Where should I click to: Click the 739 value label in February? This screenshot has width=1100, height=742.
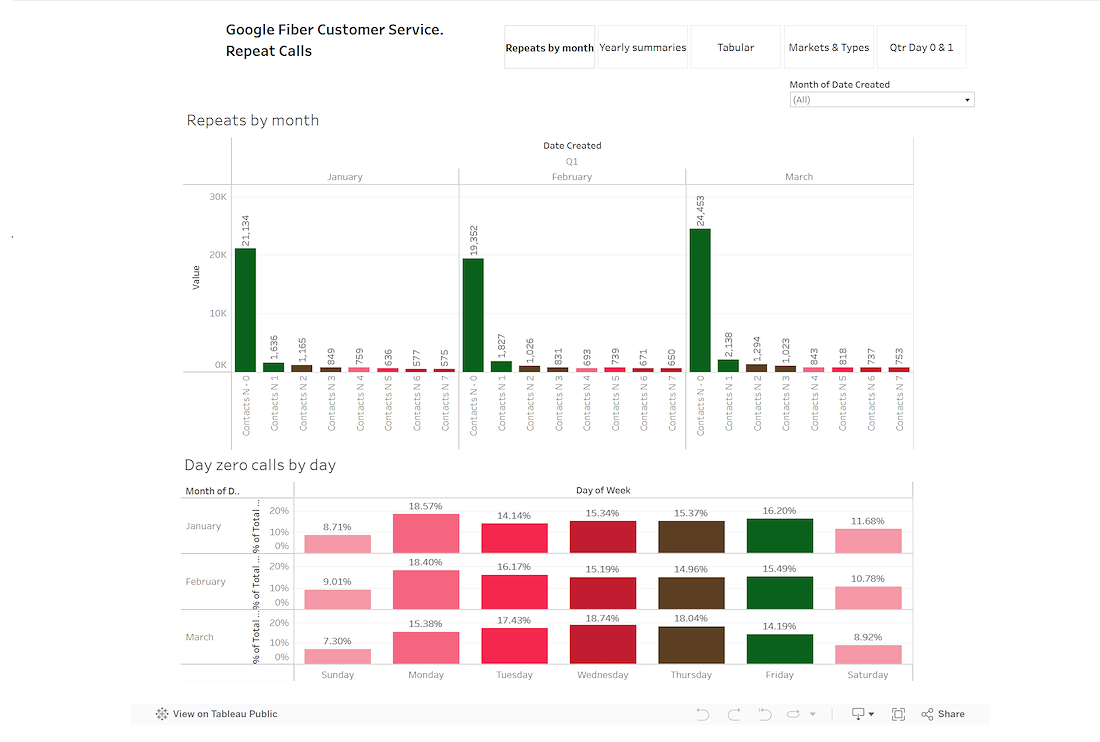click(x=615, y=355)
